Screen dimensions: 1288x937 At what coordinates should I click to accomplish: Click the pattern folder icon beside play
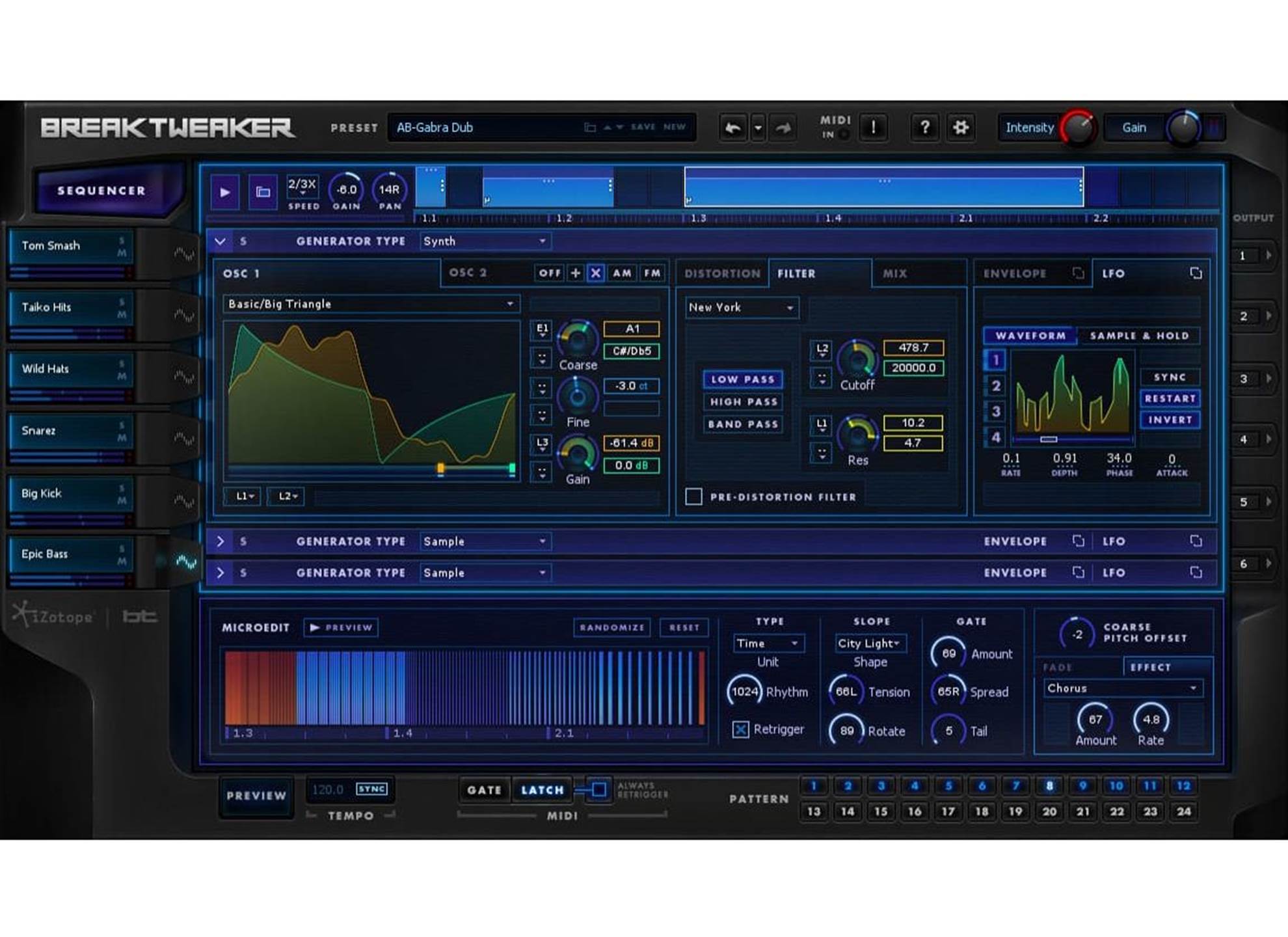(x=263, y=192)
